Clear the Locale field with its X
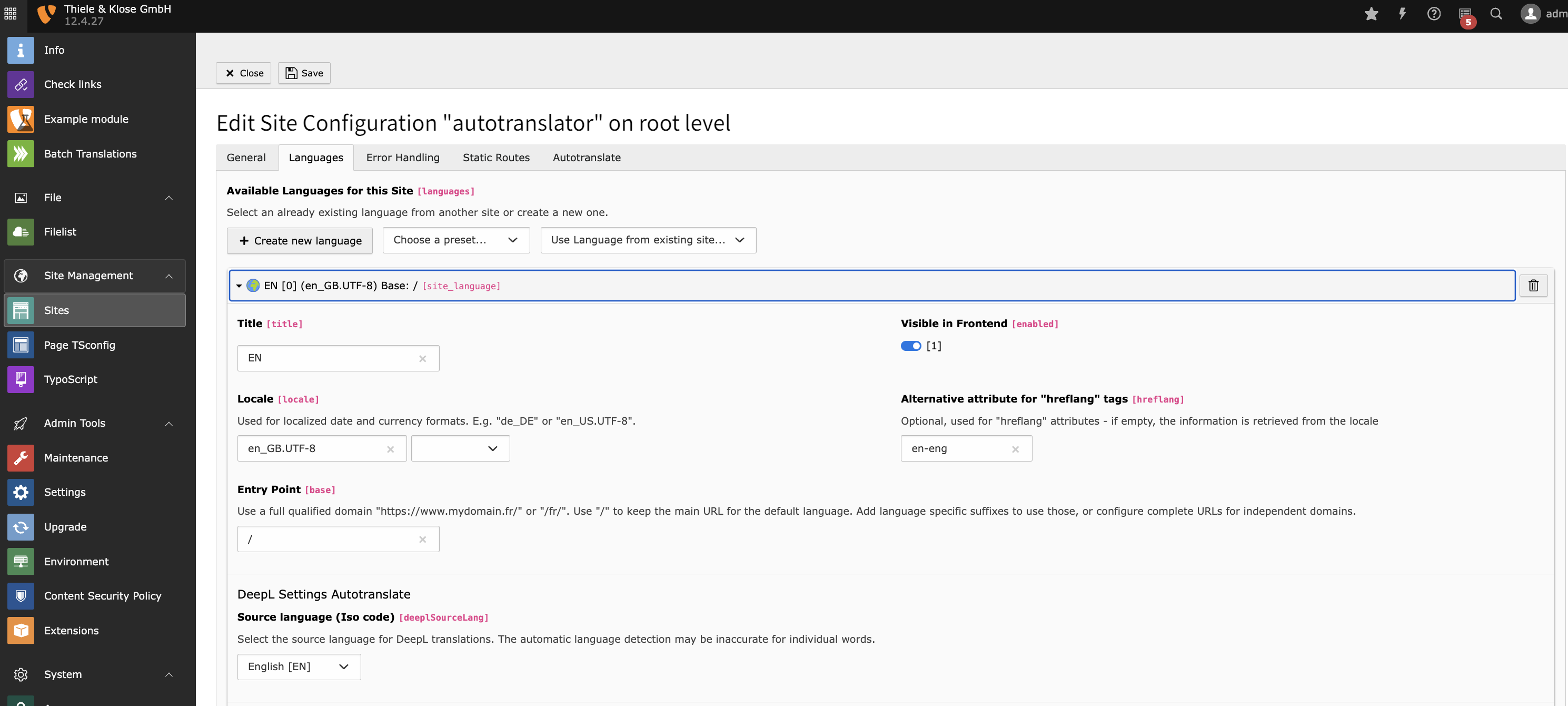Viewport: 1568px width, 706px height. click(x=390, y=449)
